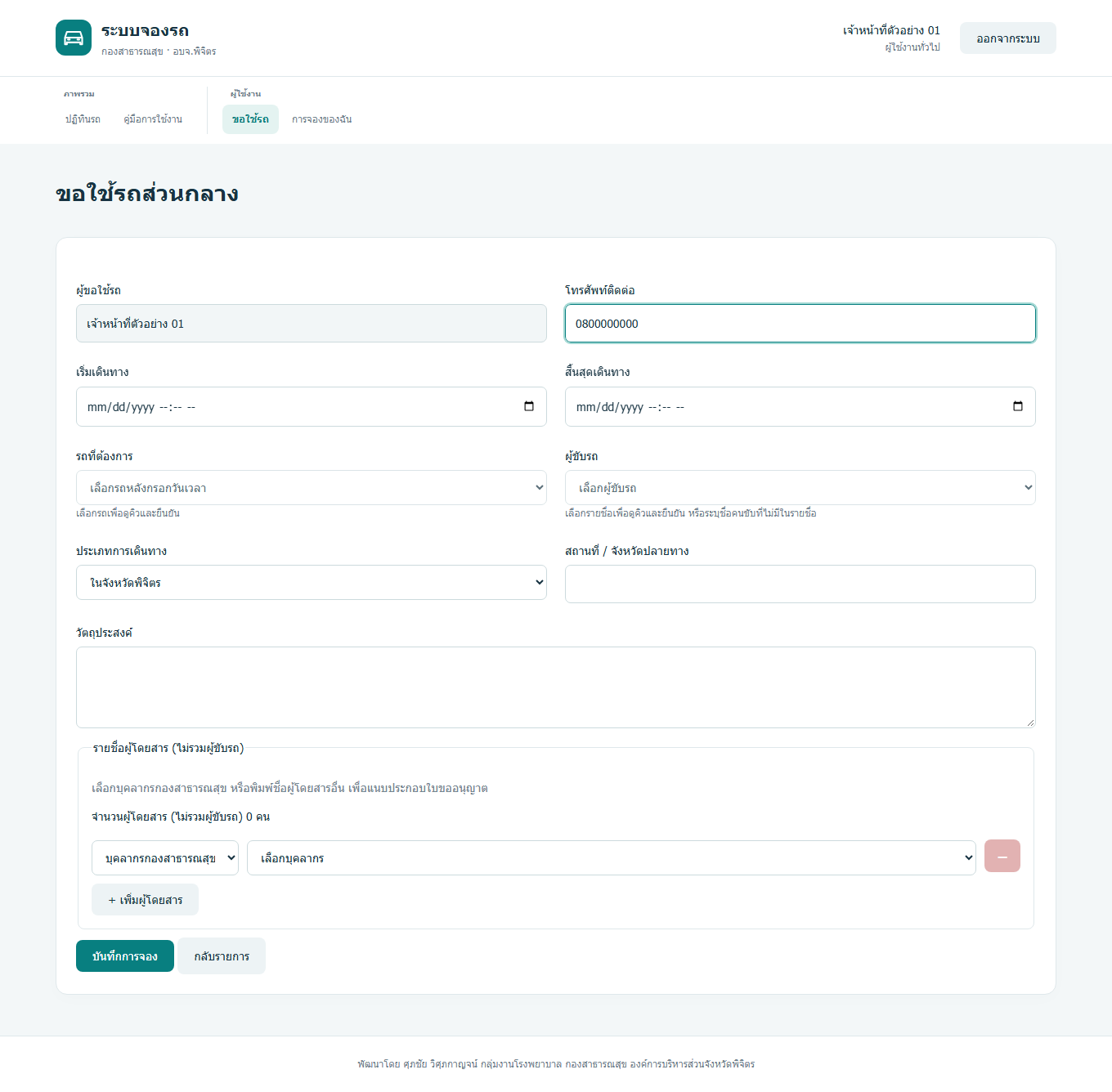Click the red minus remove passenger button
The height and width of the screenshot is (1092, 1112).
pyautogui.click(x=1002, y=856)
